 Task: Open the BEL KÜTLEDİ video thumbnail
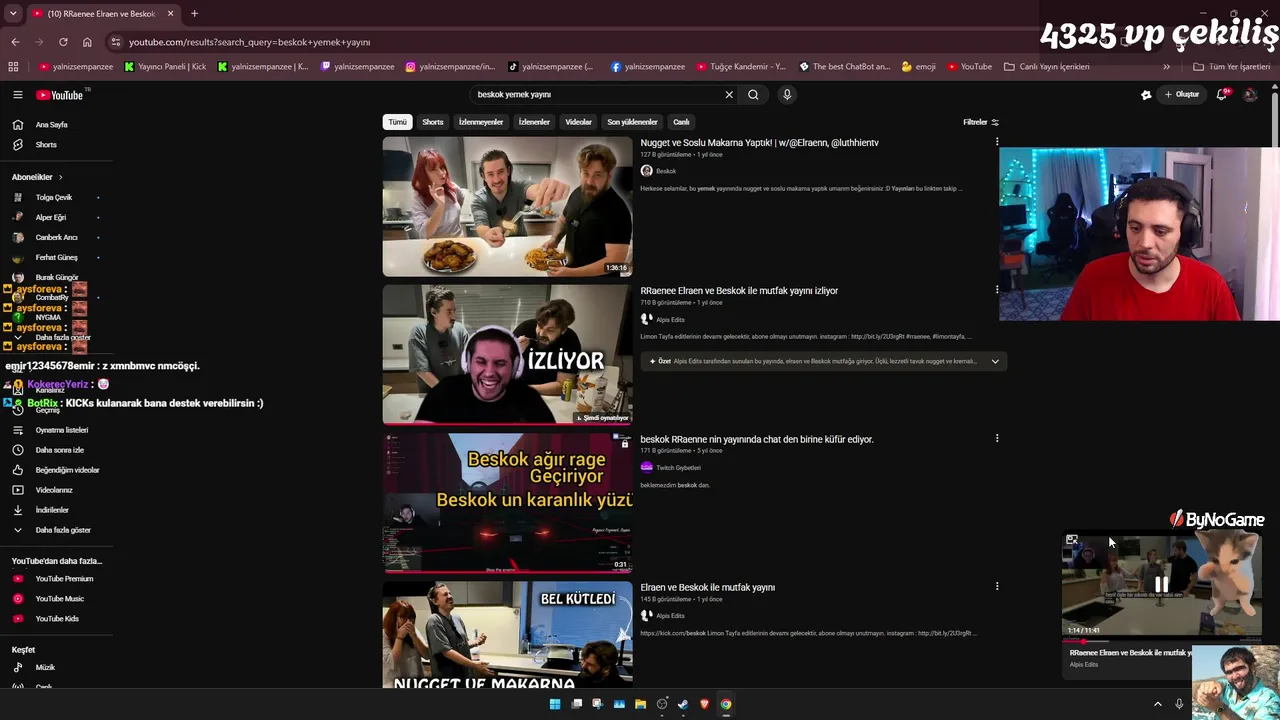tap(507, 634)
